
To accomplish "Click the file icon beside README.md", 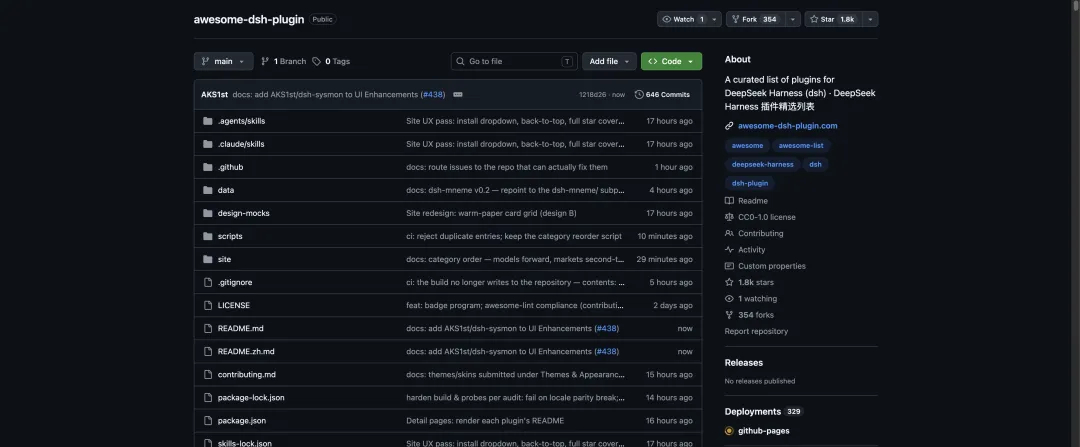I will point(208,329).
